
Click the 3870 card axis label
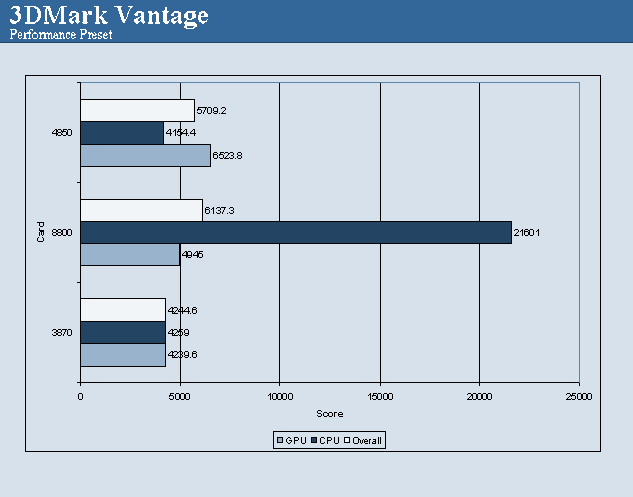(62, 333)
